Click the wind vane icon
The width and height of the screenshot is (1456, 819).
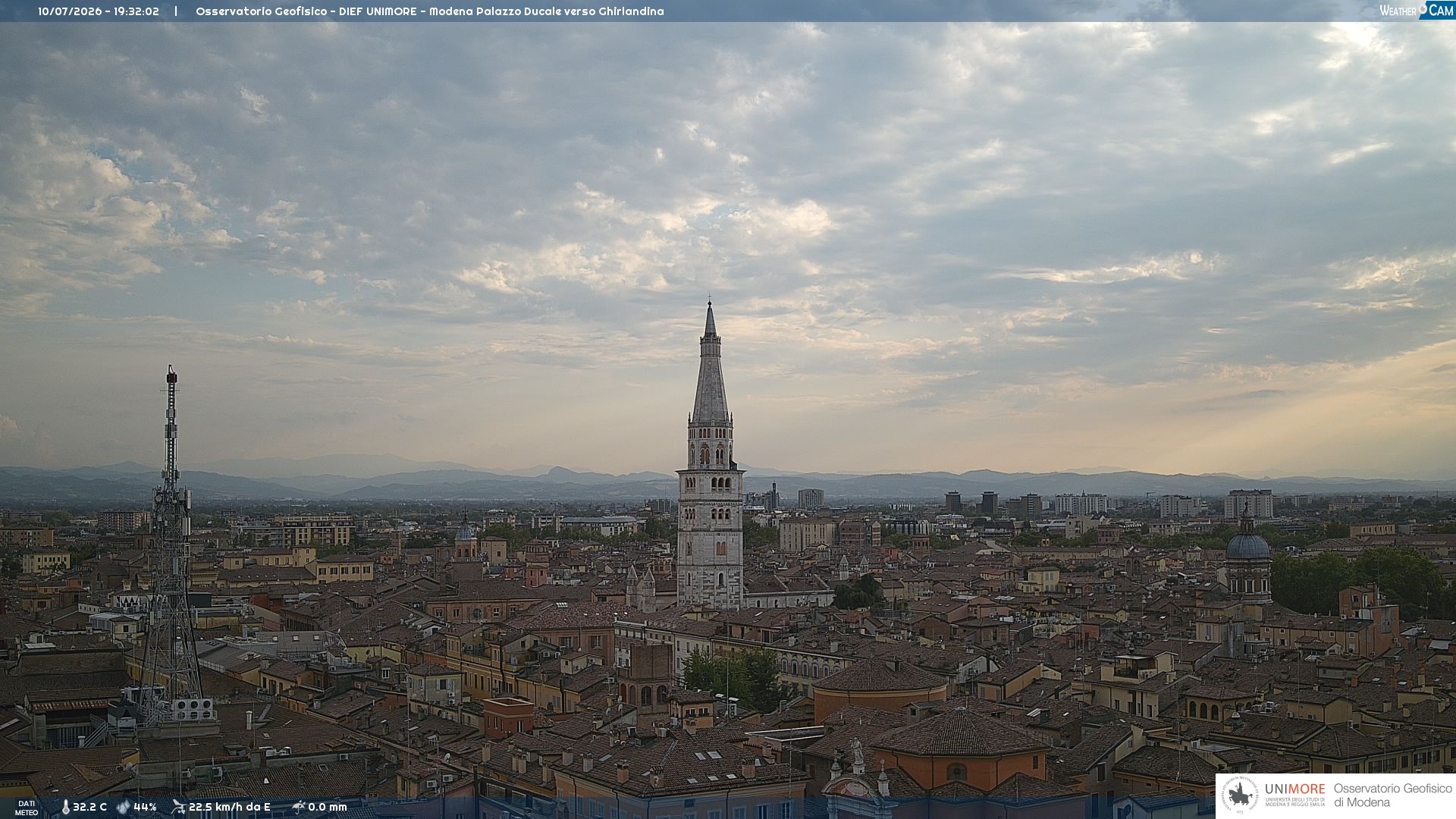click(179, 807)
